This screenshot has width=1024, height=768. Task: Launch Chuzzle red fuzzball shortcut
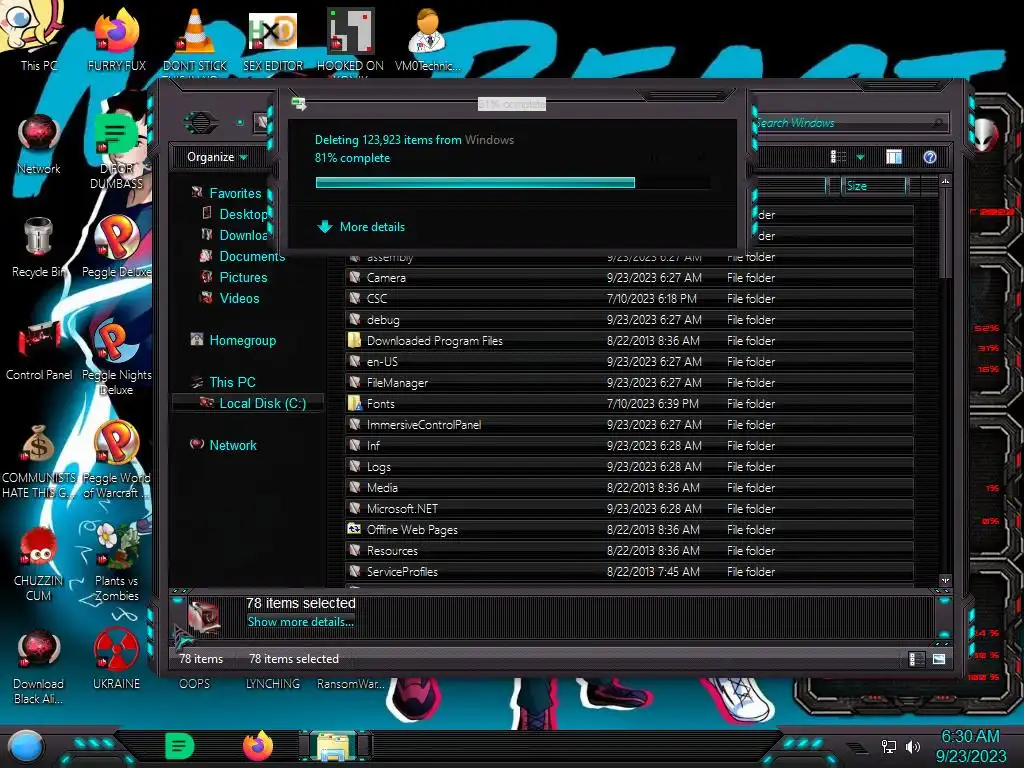39,564
